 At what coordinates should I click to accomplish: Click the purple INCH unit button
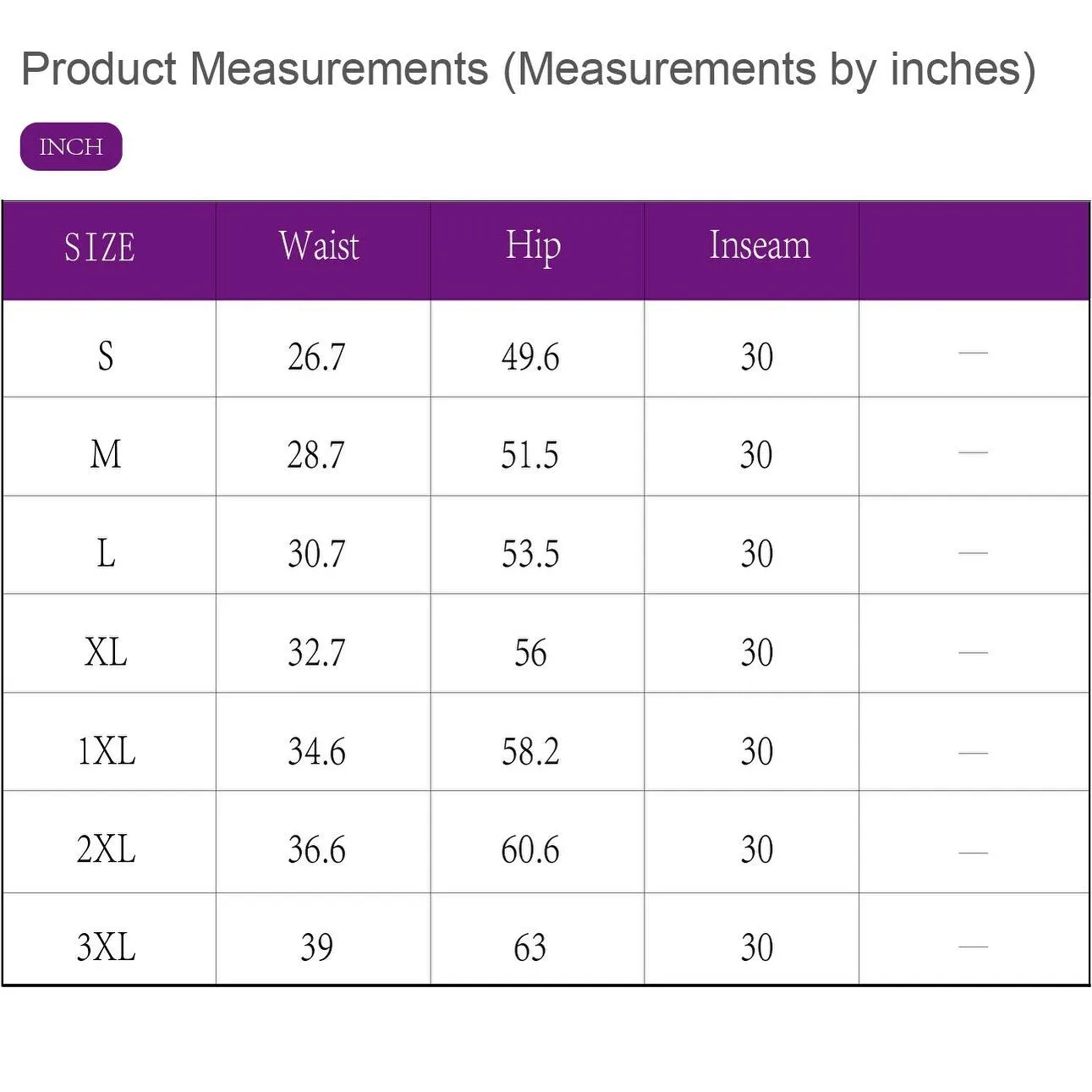pyautogui.click(x=71, y=146)
